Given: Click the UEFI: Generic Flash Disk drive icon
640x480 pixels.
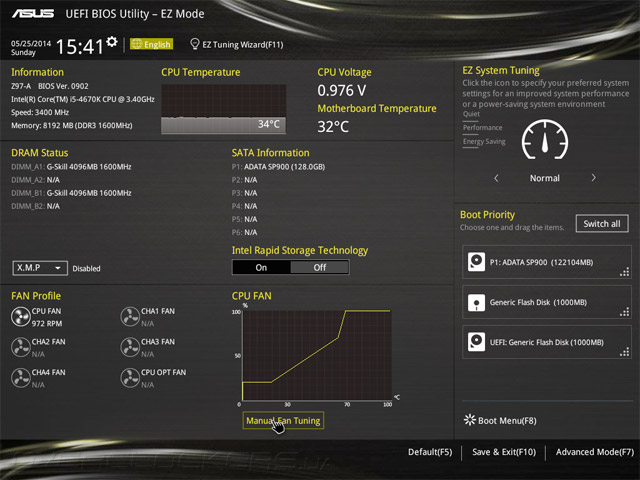Looking at the screenshot, I should click(476, 342).
